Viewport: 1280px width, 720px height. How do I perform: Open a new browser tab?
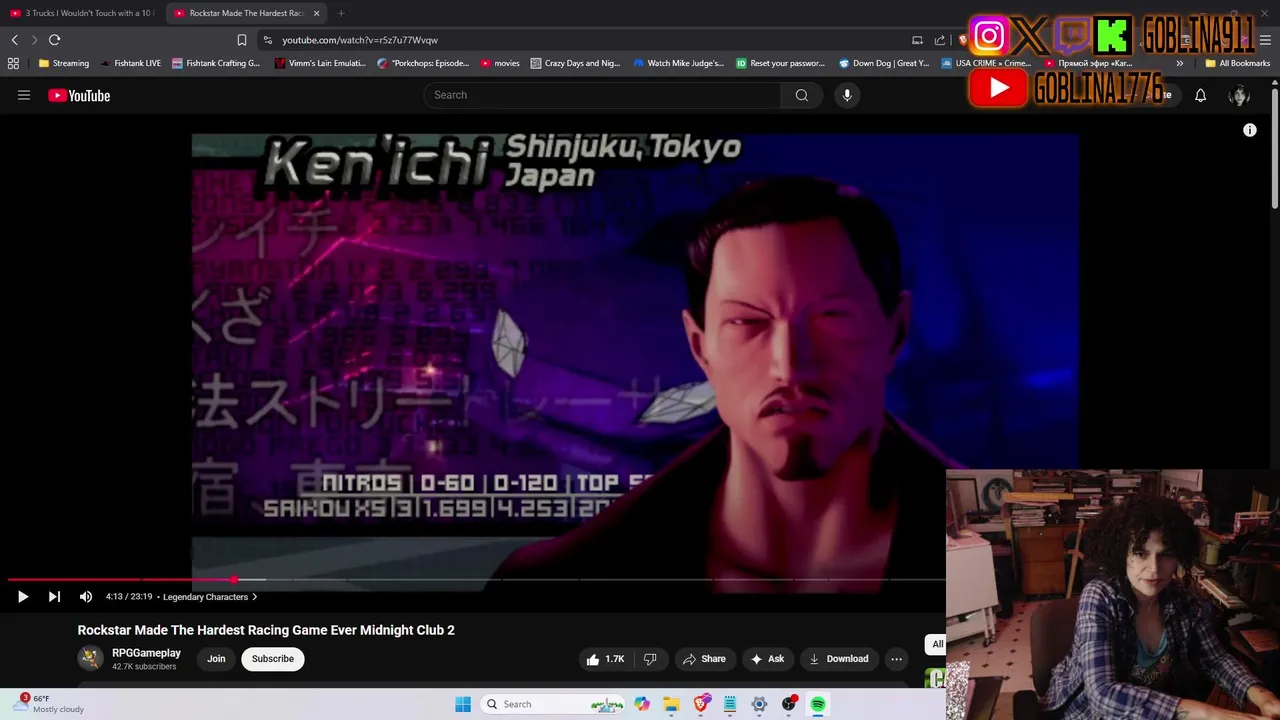[x=341, y=13]
